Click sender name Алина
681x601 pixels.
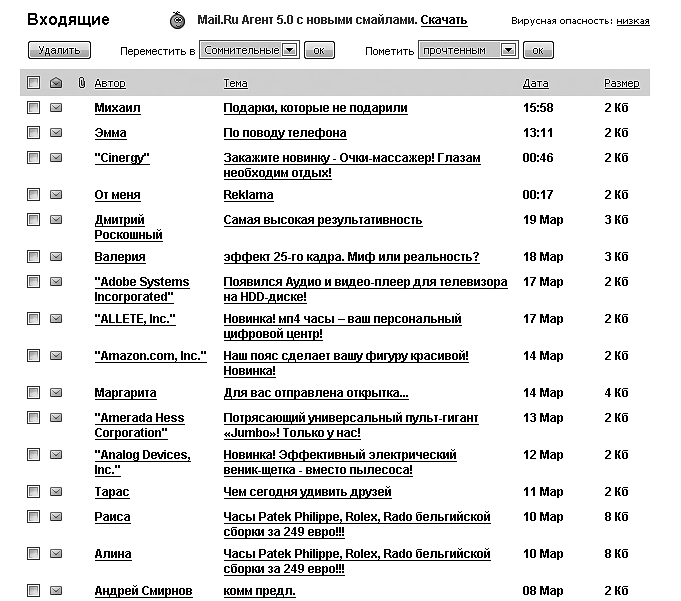click(113, 554)
